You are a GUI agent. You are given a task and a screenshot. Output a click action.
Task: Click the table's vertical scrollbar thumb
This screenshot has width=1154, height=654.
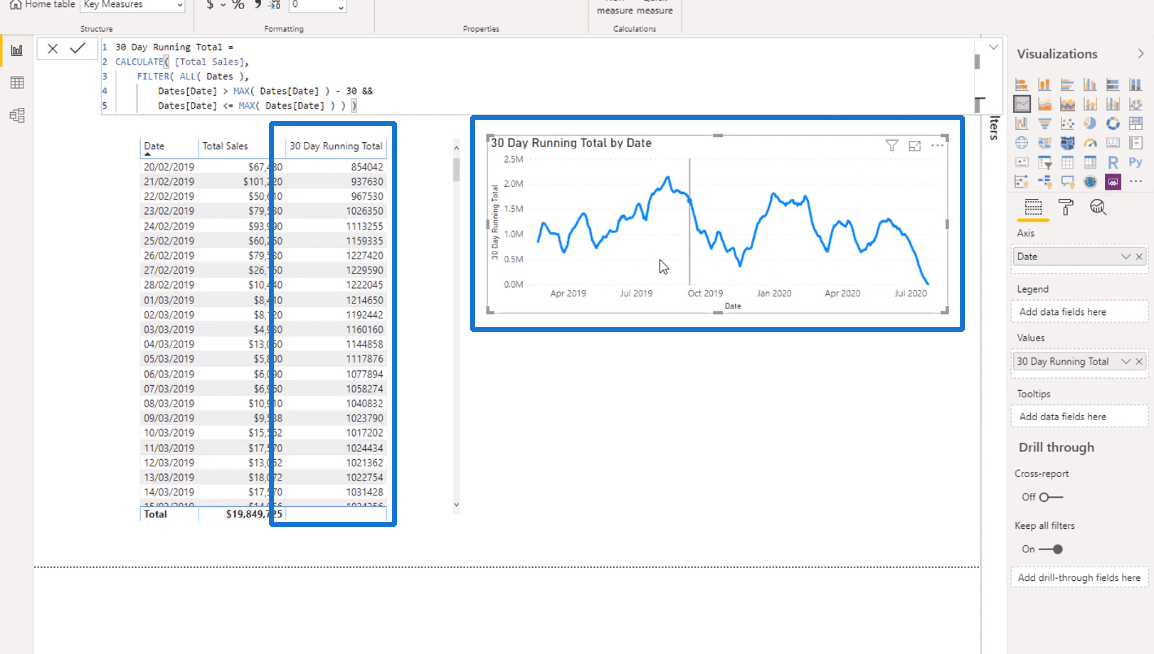coord(456,169)
